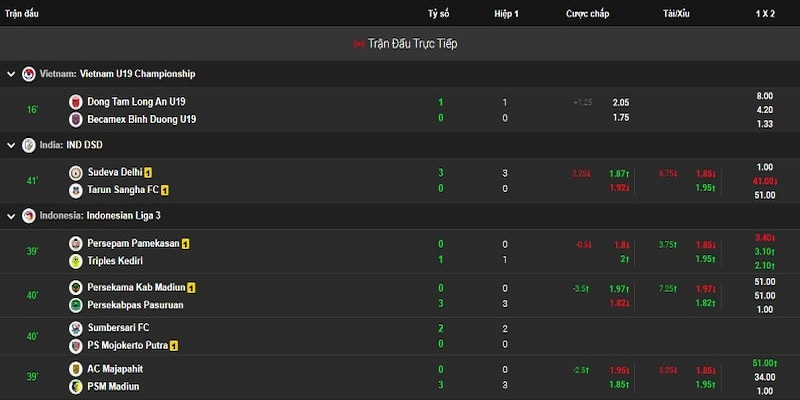Click the Tỷ số column header
This screenshot has width=800, height=400.
coord(439,14)
